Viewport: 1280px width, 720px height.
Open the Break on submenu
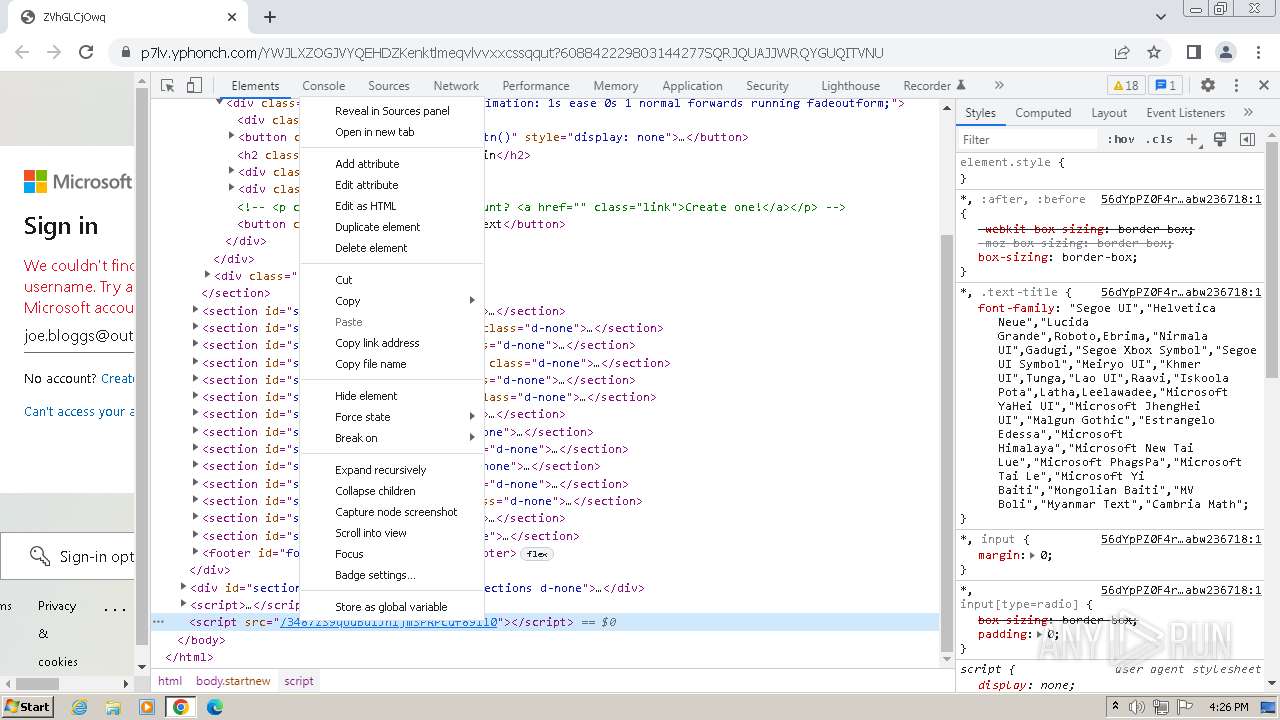pos(392,438)
